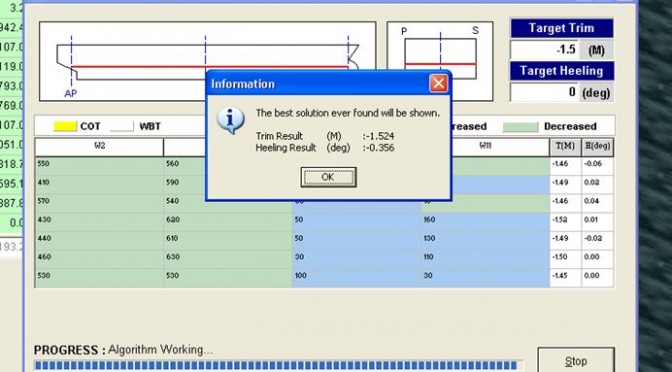Click the white WBT legend swatch
The height and width of the screenshot is (372, 672).
pos(122,126)
